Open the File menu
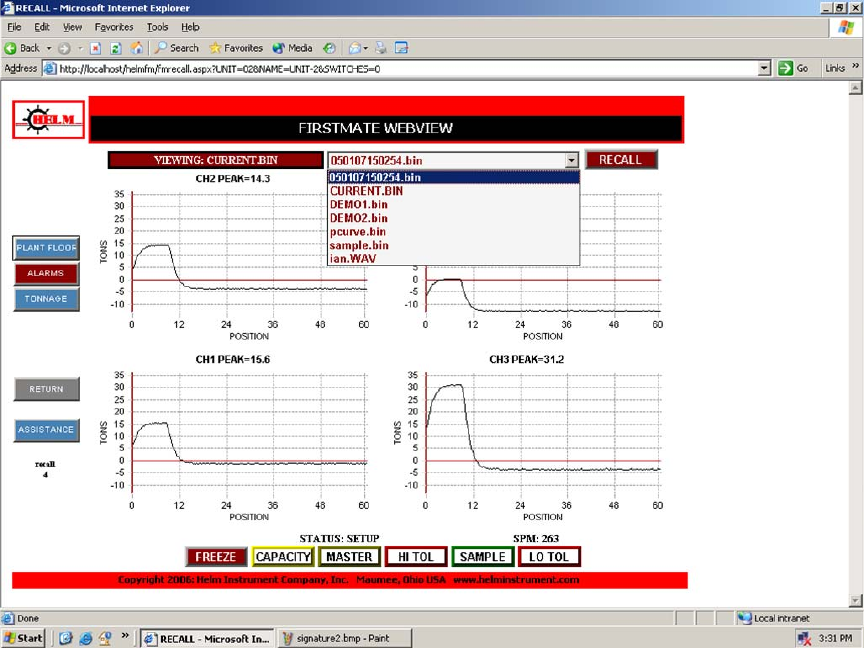 click(x=14, y=27)
